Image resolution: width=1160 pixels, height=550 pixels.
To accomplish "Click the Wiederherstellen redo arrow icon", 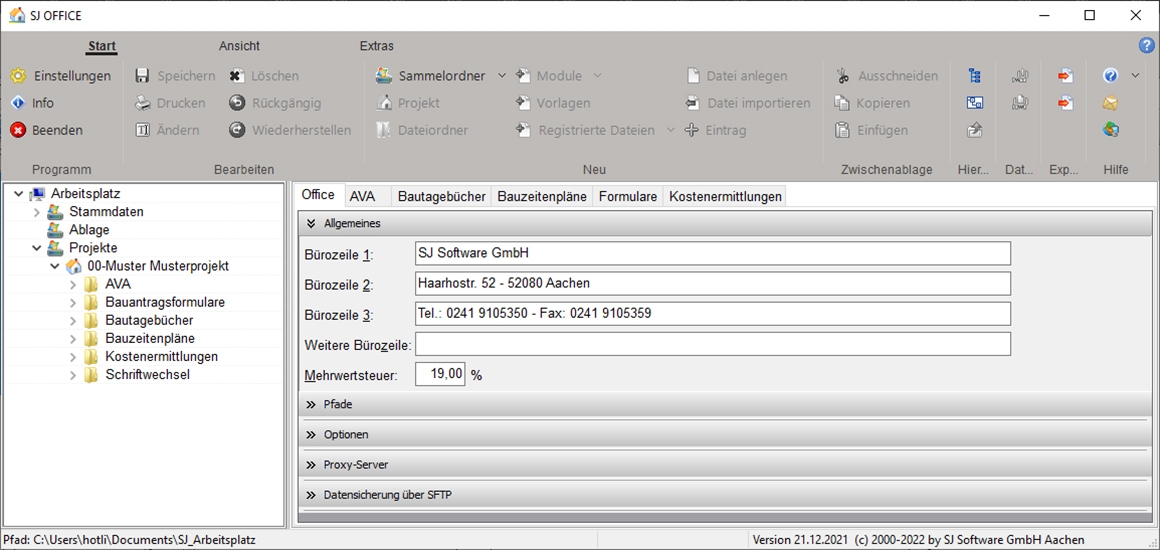I will click(236, 130).
